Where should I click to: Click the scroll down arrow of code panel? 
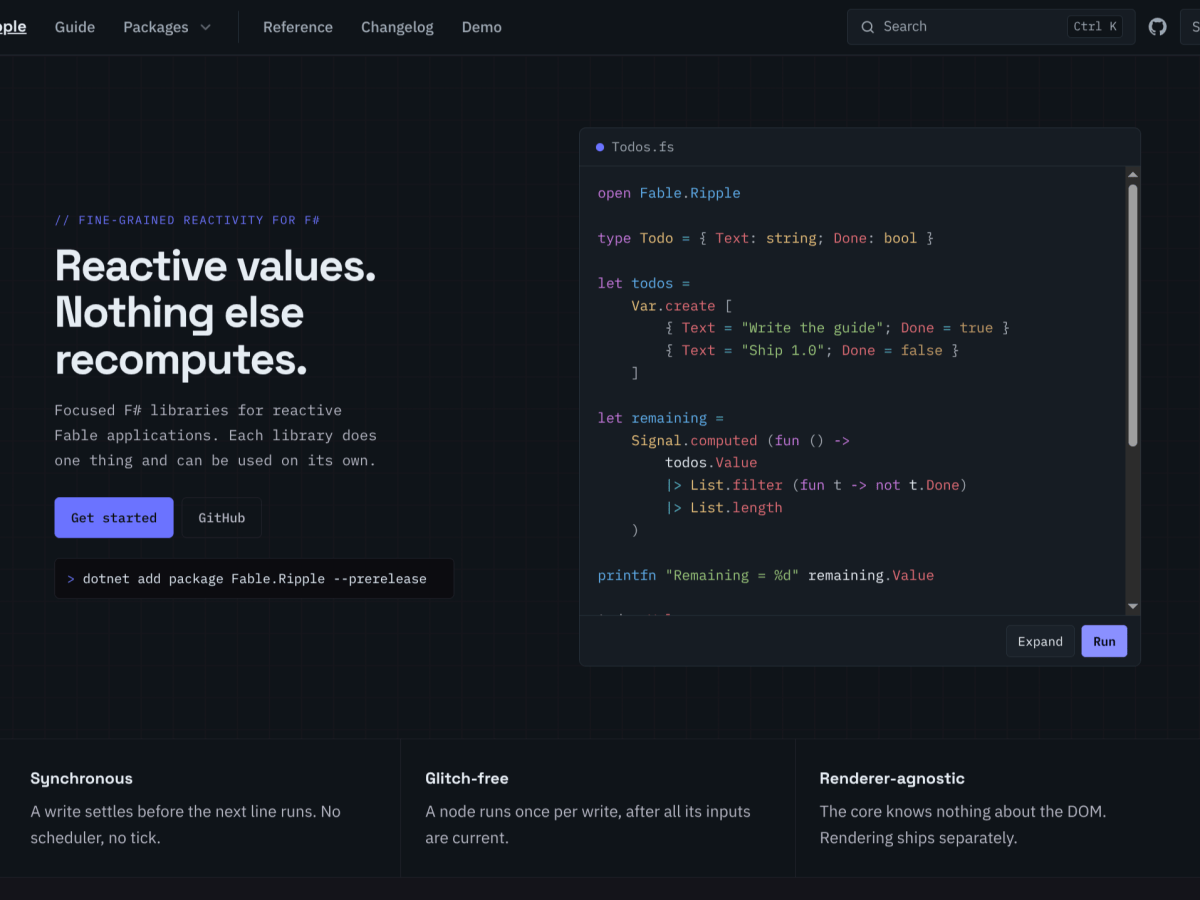1133,606
